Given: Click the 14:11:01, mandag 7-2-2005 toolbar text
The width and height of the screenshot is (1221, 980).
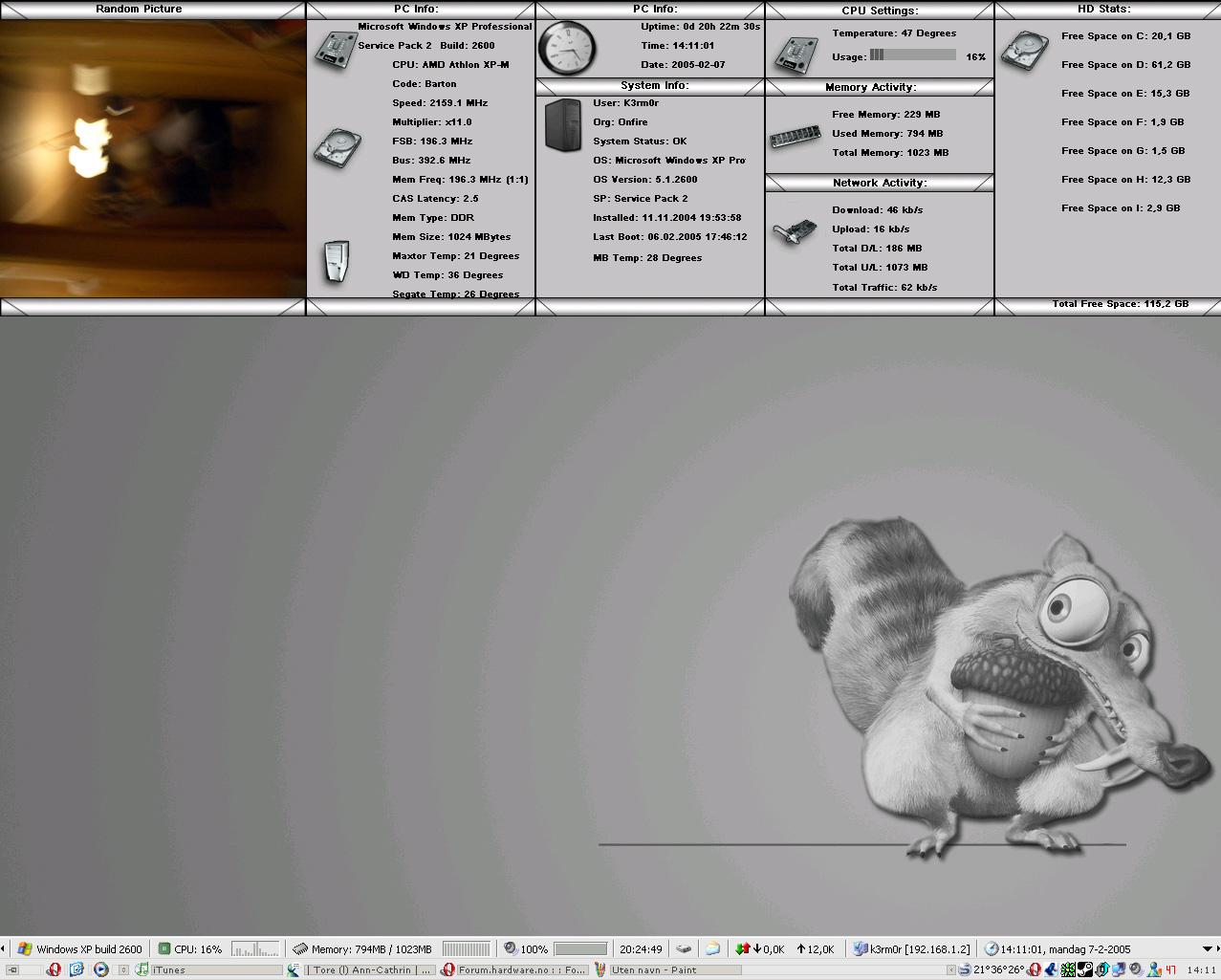Looking at the screenshot, I should pyautogui.click(x=1066, y=949).
